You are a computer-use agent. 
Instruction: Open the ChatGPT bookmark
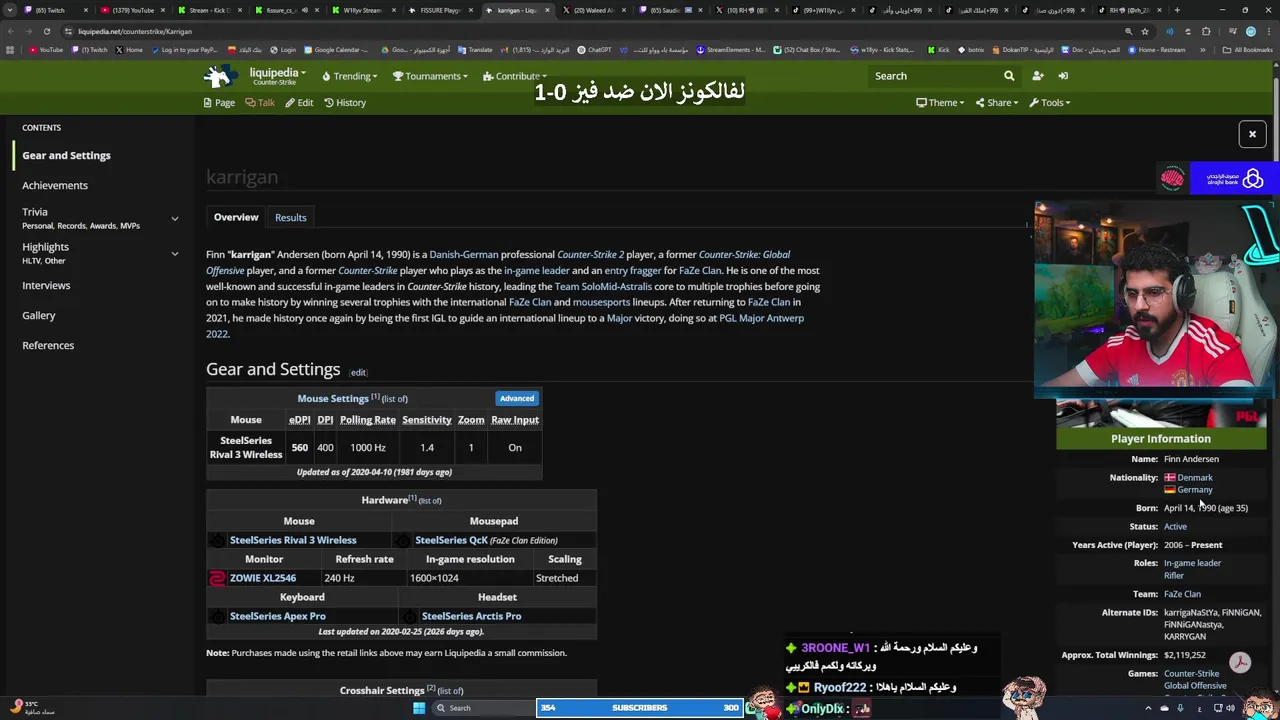point(595,50)
